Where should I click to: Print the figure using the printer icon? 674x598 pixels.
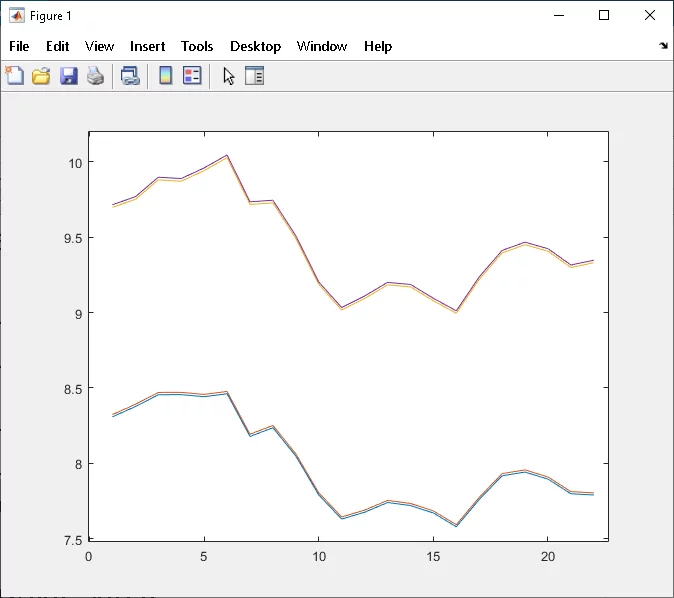[x=95, y=76]
